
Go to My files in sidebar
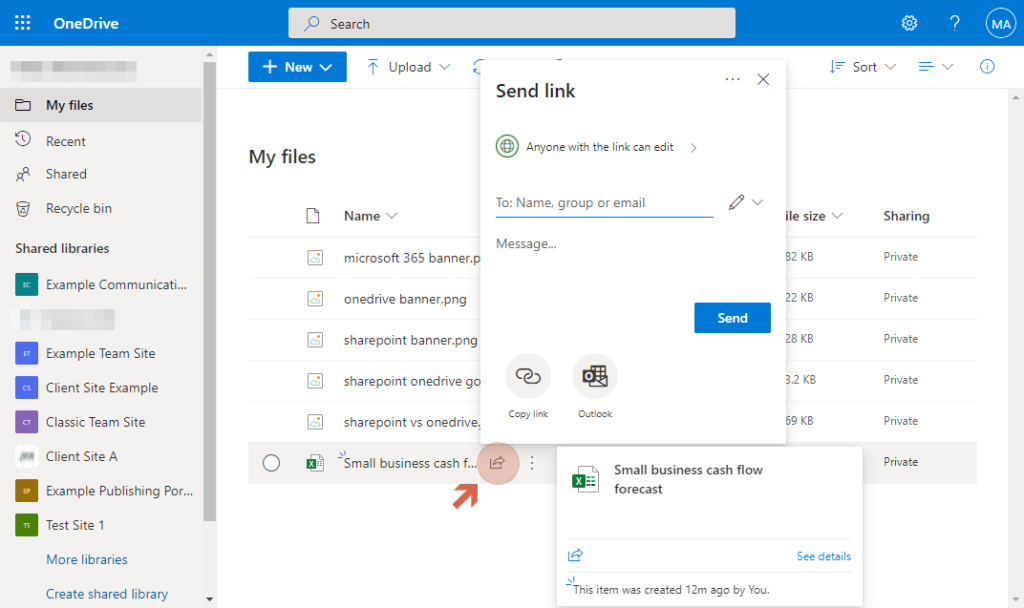(101, 105)
